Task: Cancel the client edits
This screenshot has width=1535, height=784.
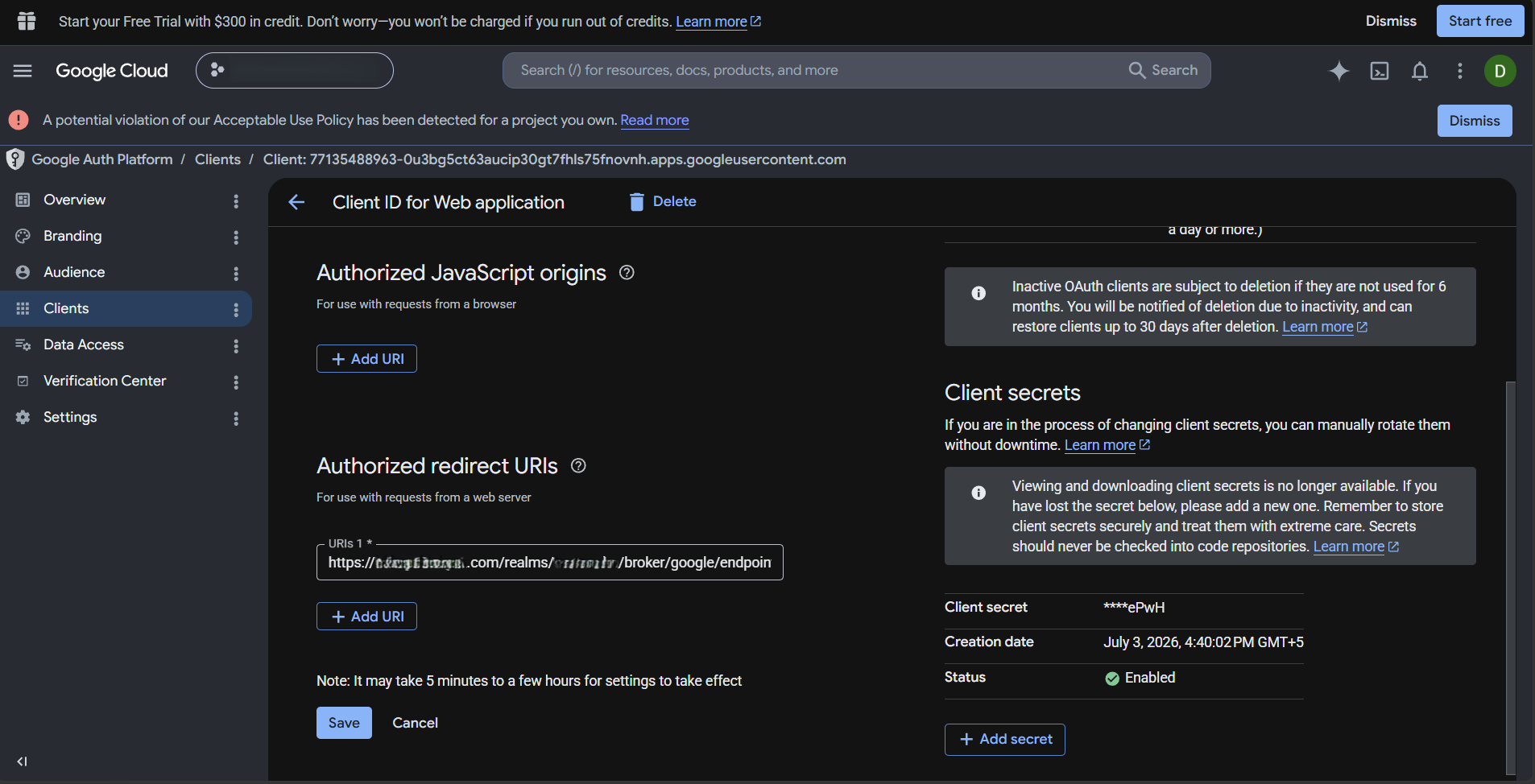Action: pyautogui.click(x=415, y=723)
